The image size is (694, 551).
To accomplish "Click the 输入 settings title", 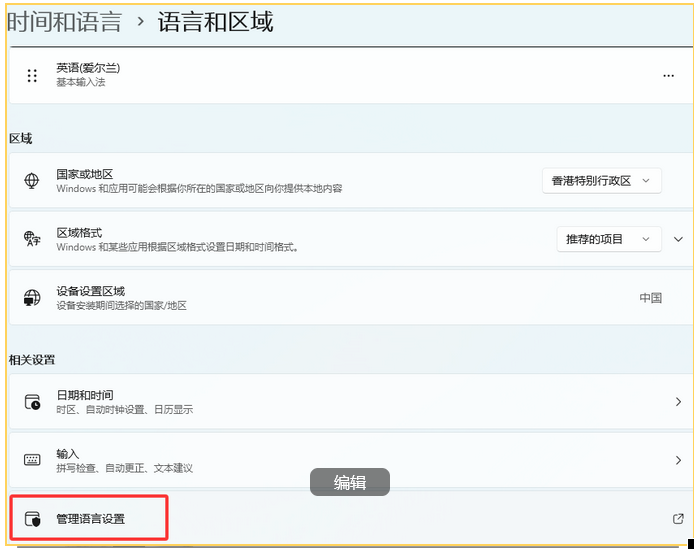I will click(67, 454).
